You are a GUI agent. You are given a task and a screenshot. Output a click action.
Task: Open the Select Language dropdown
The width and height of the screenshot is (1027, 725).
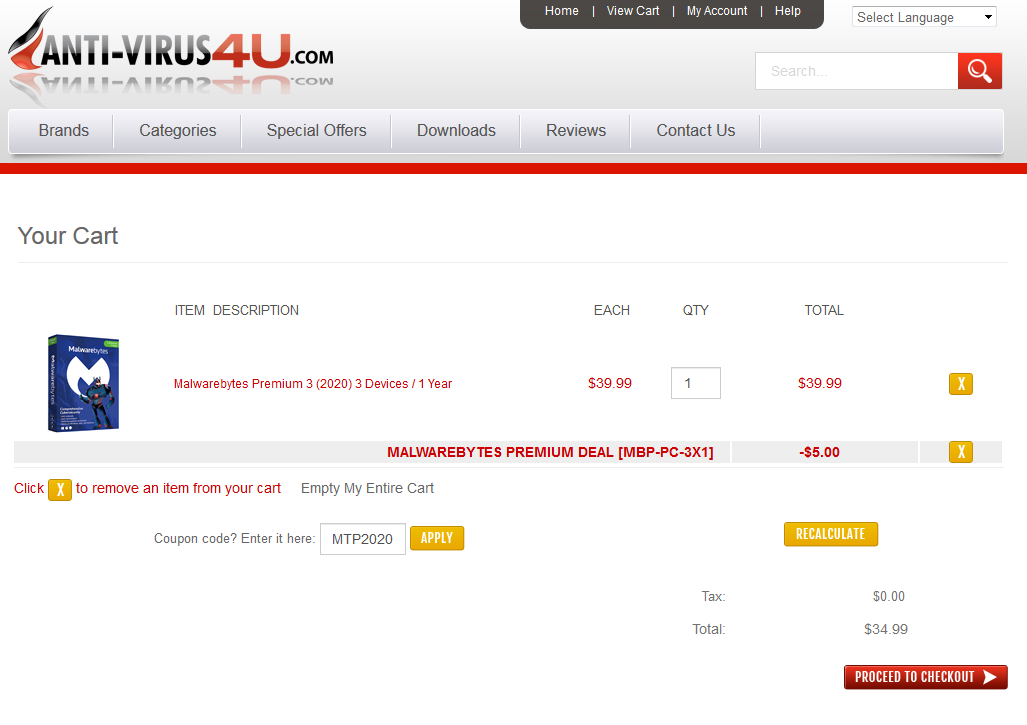(924, 17)
